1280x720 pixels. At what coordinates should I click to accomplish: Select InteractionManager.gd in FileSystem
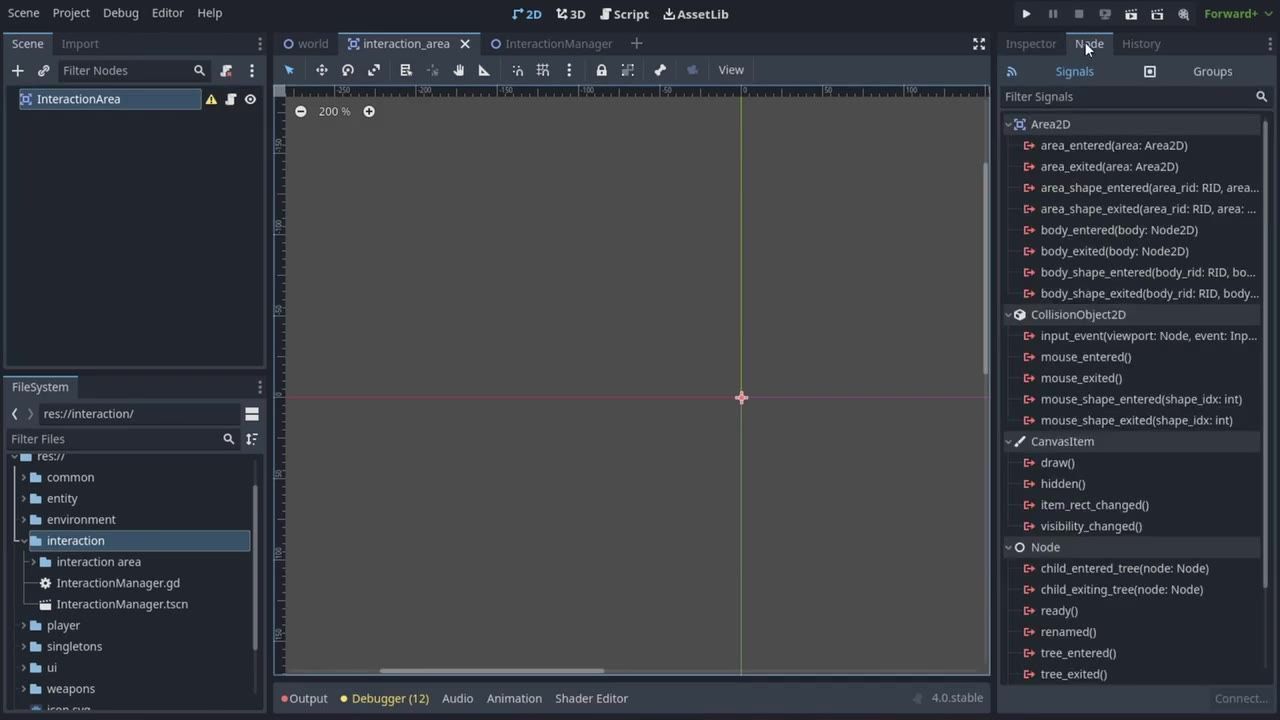point(118,583)
